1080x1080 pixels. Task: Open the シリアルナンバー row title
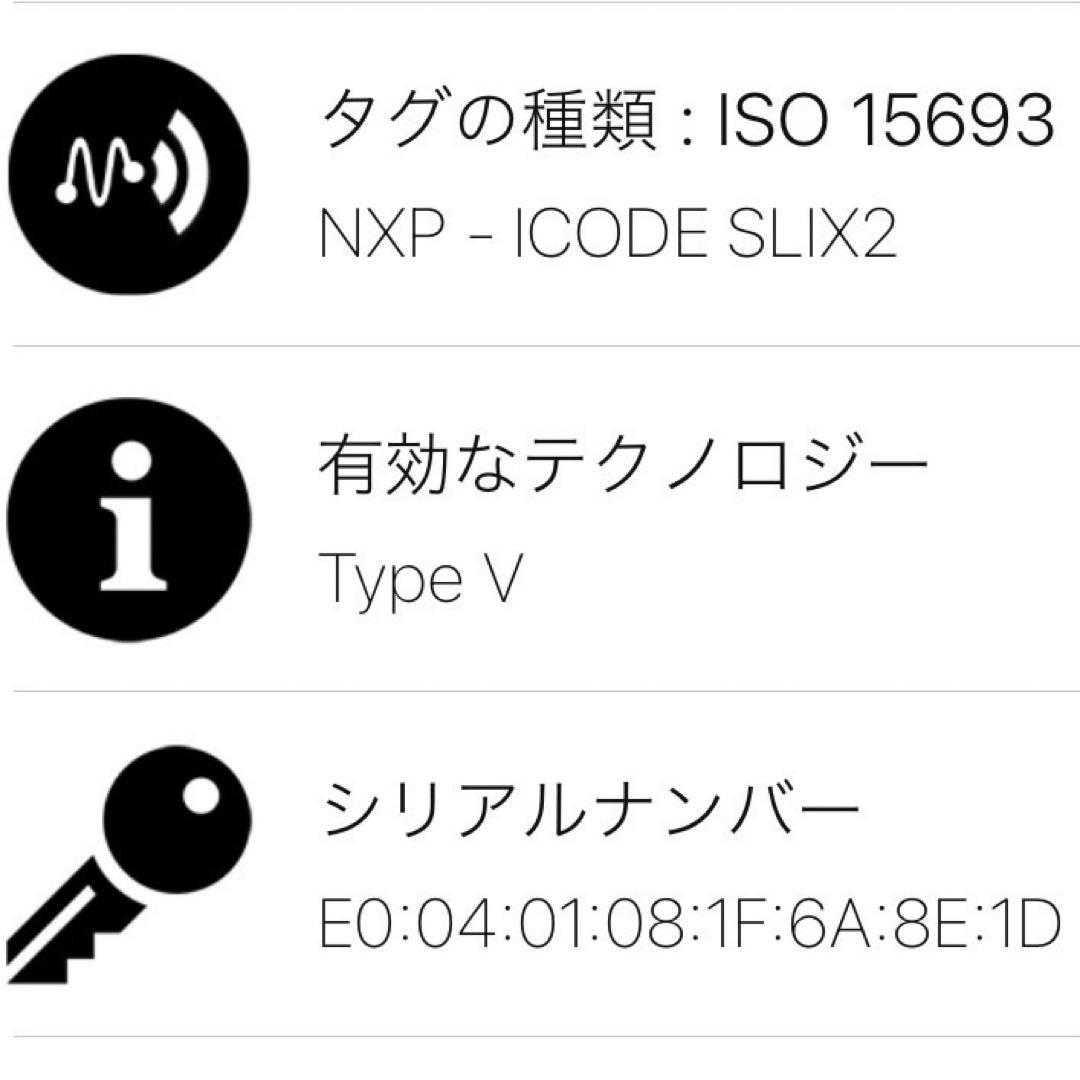(590, 810)
